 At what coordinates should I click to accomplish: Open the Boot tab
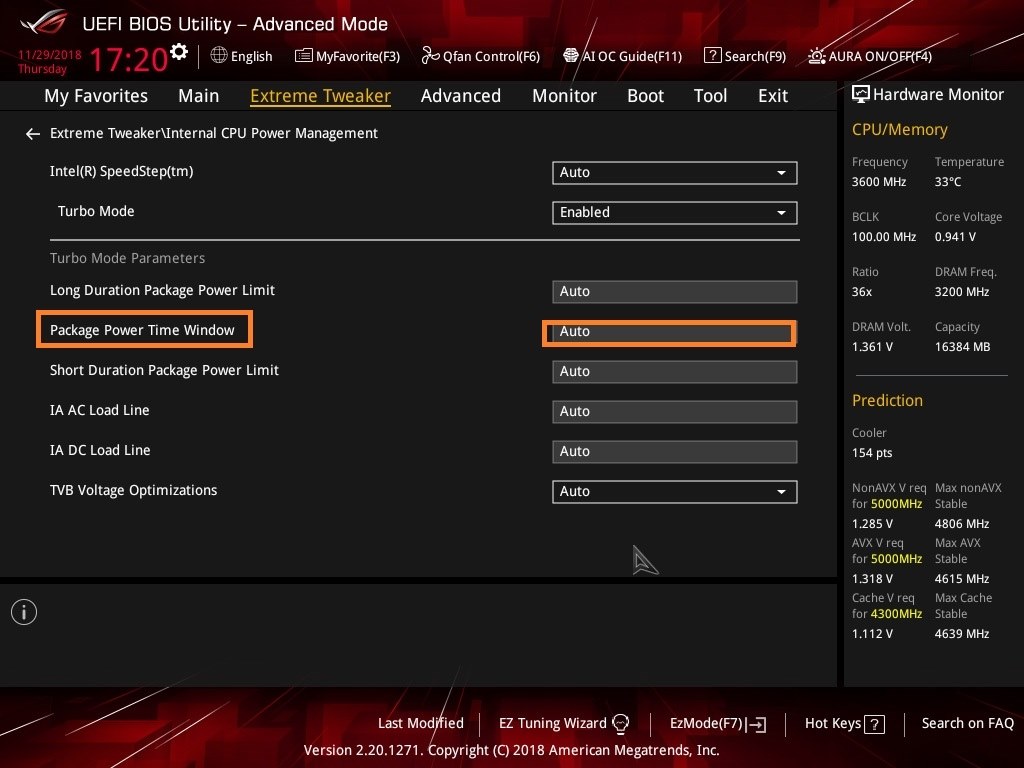[645, 96]
